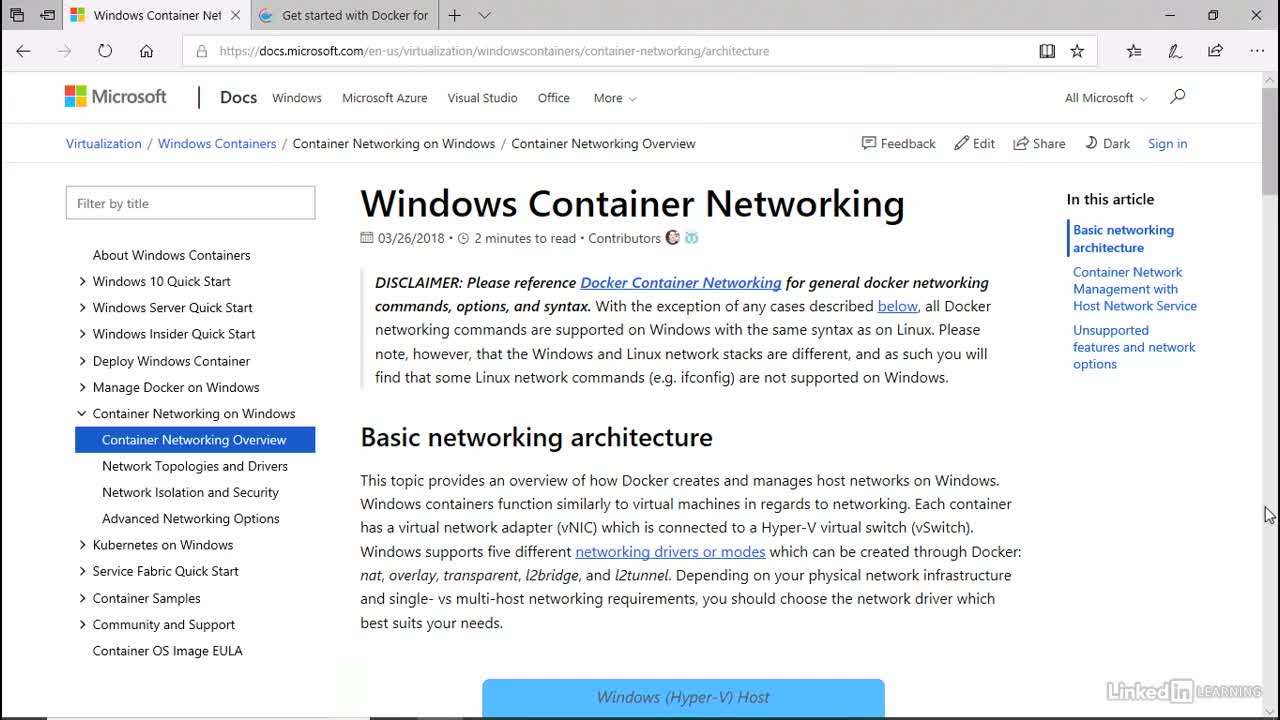Go to the browser Home icon
This screenshot has height=720, width=1280.
point(146,51)
